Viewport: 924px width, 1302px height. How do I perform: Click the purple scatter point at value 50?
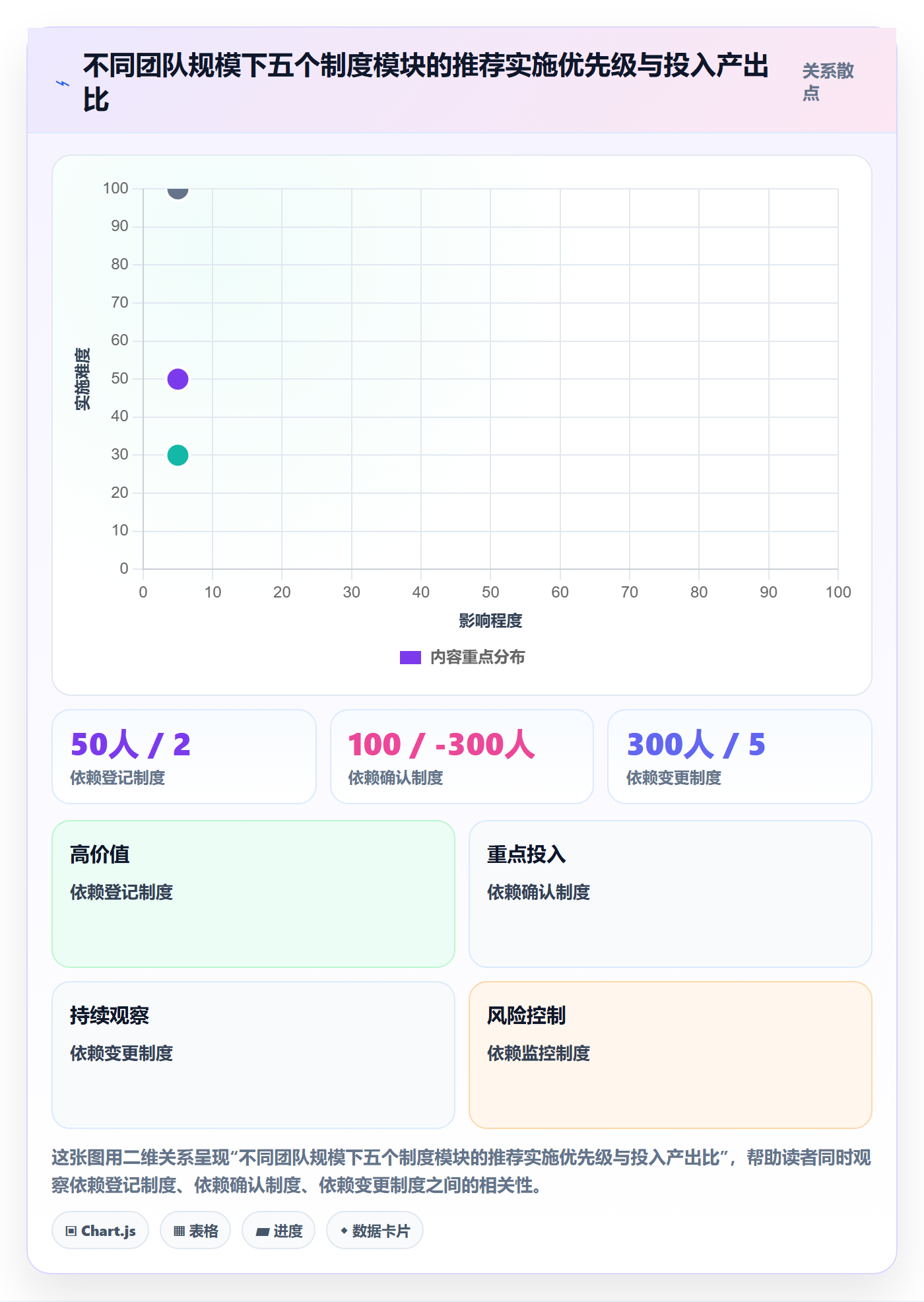pyautogui.click(x=178, y=379)
